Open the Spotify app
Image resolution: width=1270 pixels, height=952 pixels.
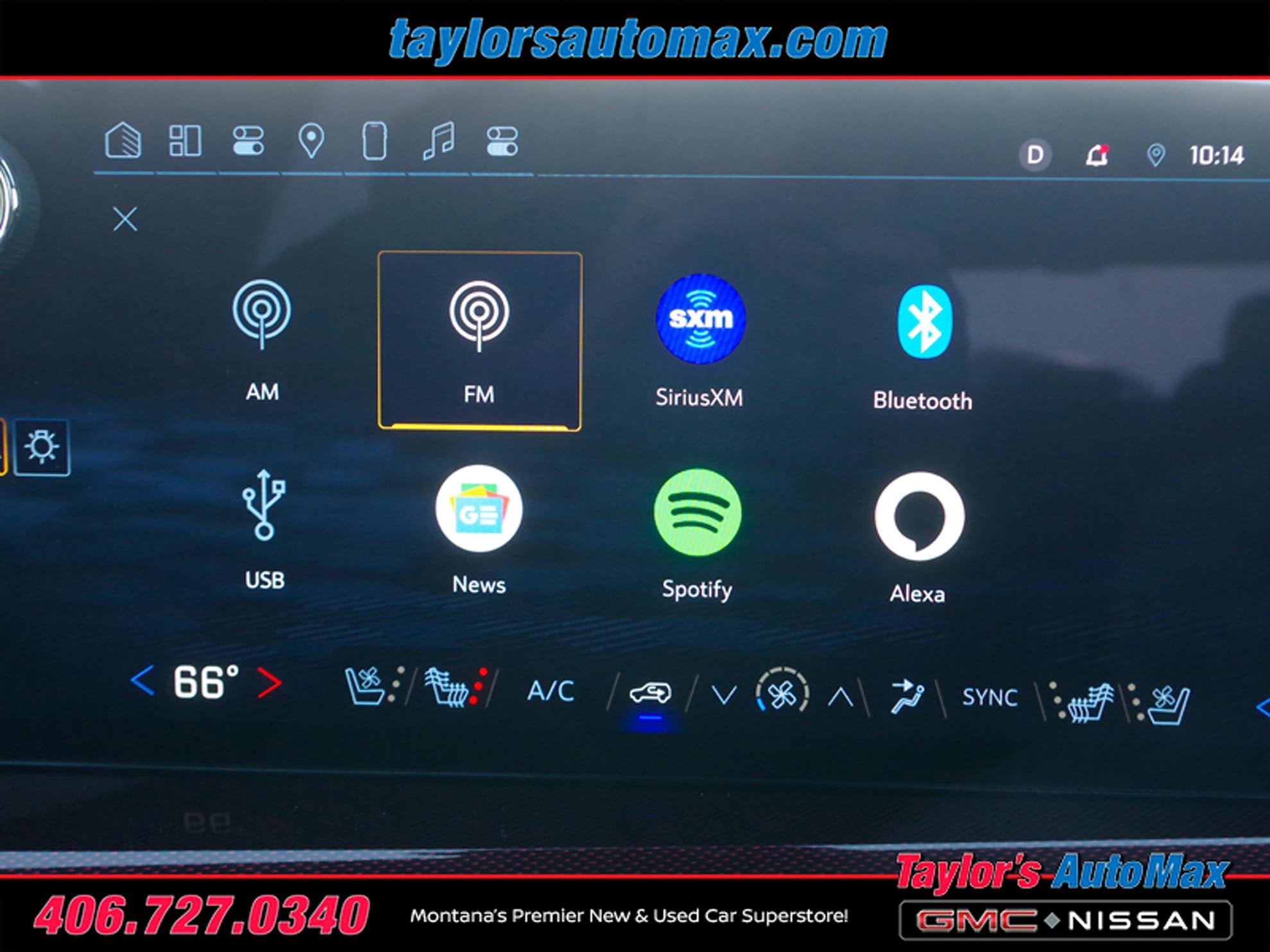[698, 535]
